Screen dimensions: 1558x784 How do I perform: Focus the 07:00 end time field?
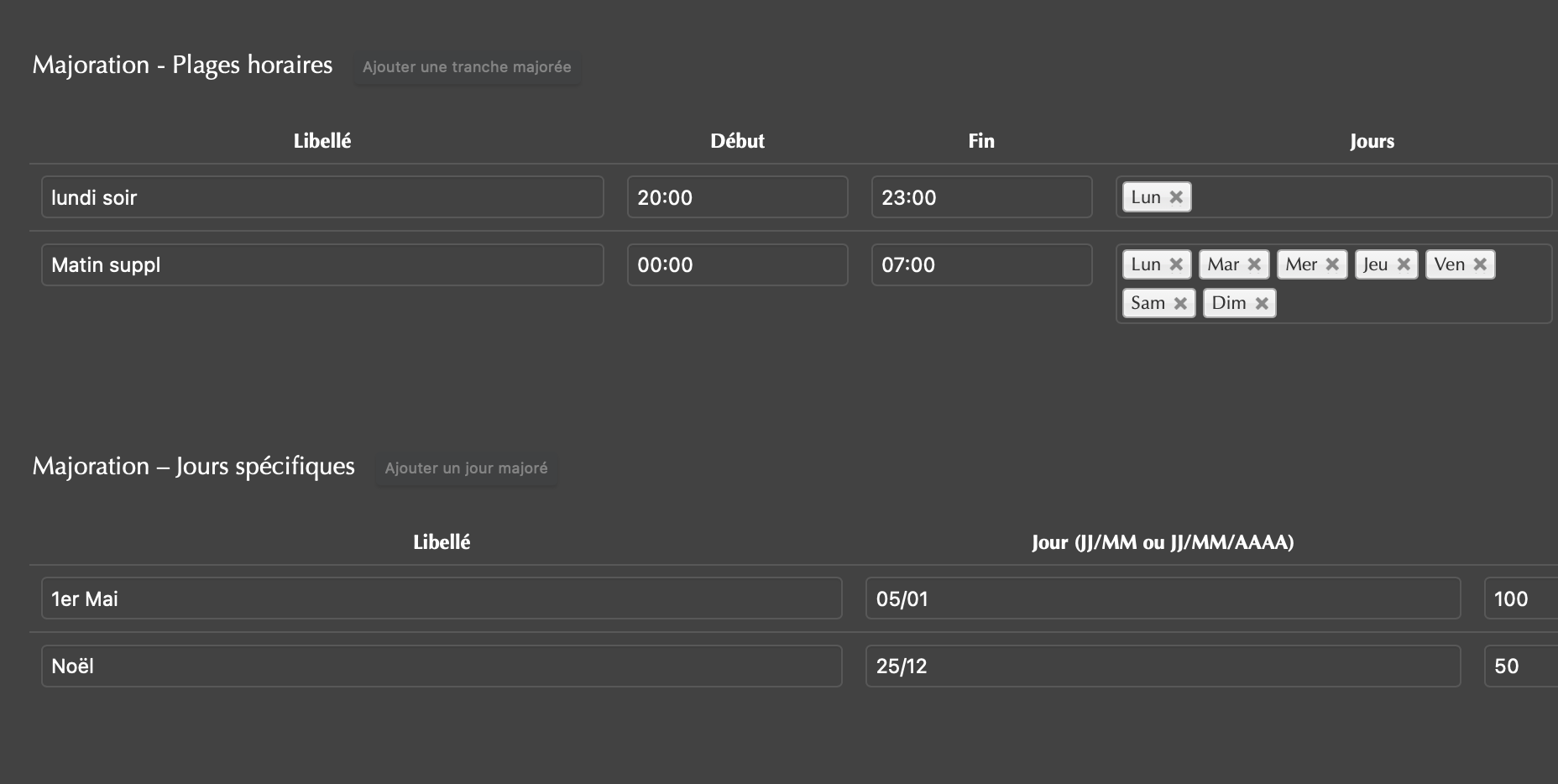pos(981,264)
